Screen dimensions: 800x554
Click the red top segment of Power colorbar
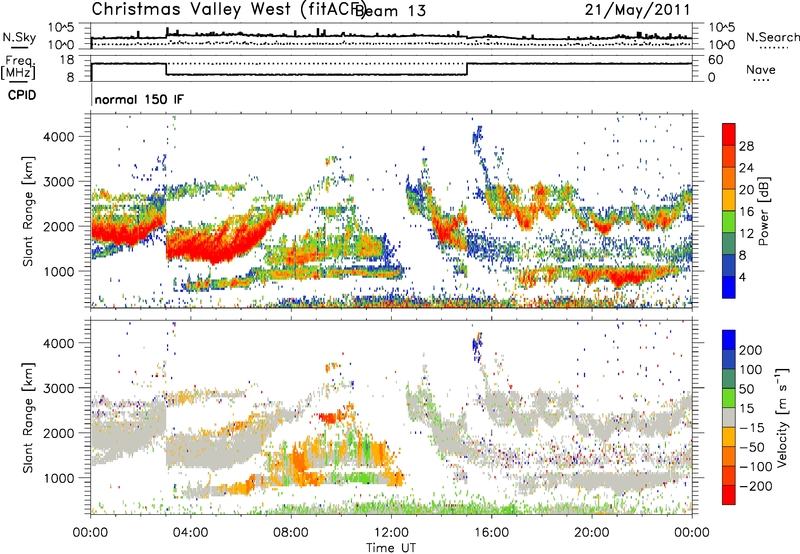pos(729,134)
